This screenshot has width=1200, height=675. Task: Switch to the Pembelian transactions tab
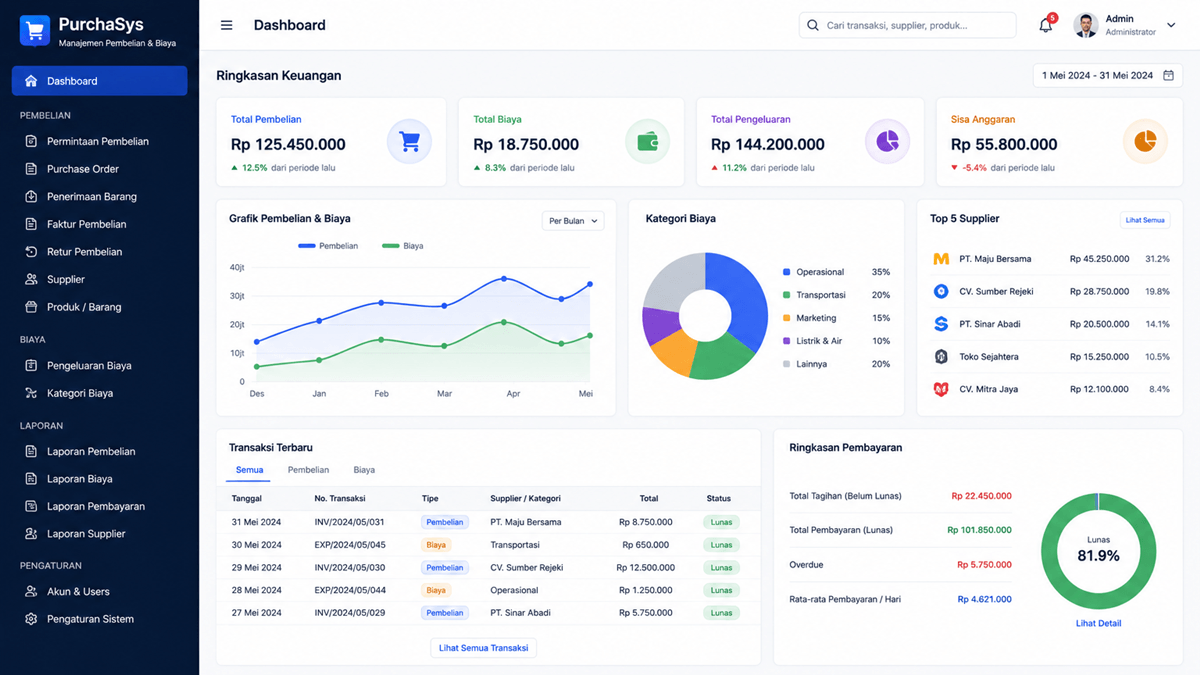click(308, 470)
